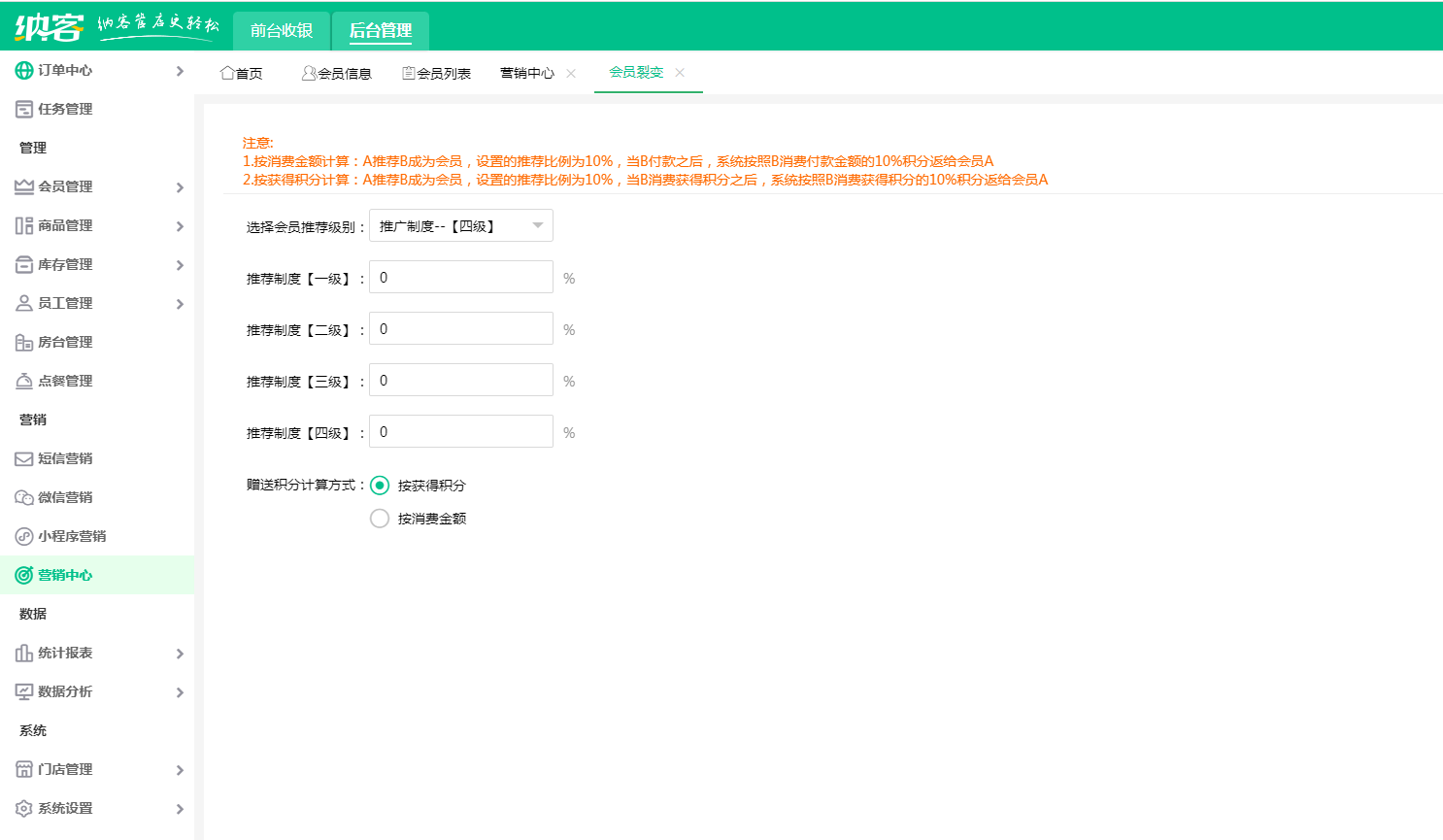Open the 会员列表 tab
1443x840 pixels.
click(437, 72)
